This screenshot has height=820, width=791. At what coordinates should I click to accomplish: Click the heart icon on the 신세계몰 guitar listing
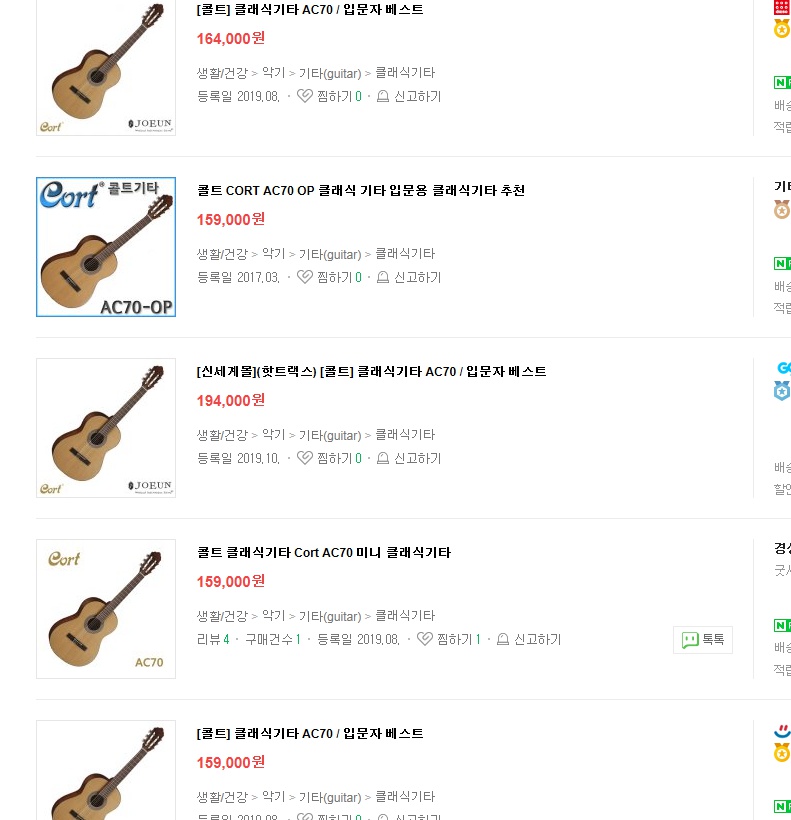click(305, 459)
